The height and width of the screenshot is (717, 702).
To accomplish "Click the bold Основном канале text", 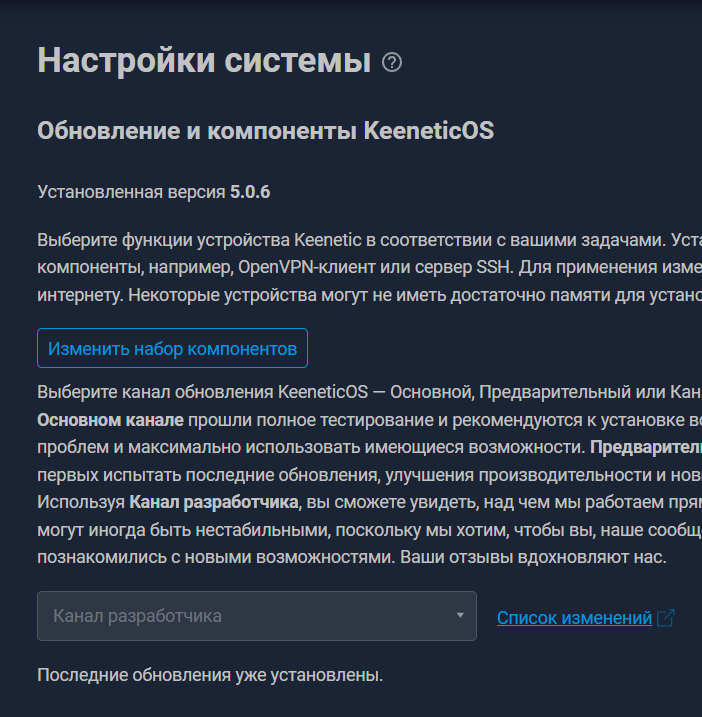I will 110,418.
